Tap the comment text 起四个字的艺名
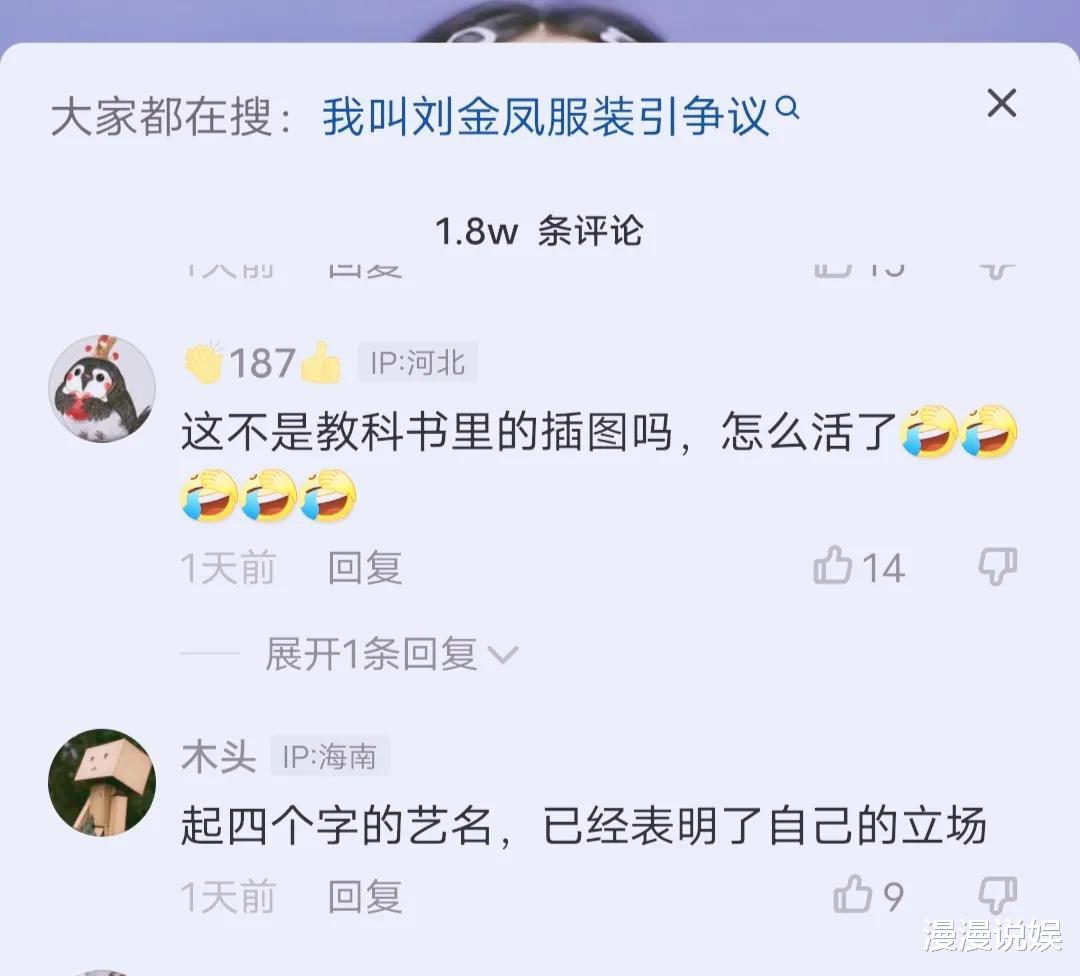The width and height of the screenshot is (1080, 976). 337,826
